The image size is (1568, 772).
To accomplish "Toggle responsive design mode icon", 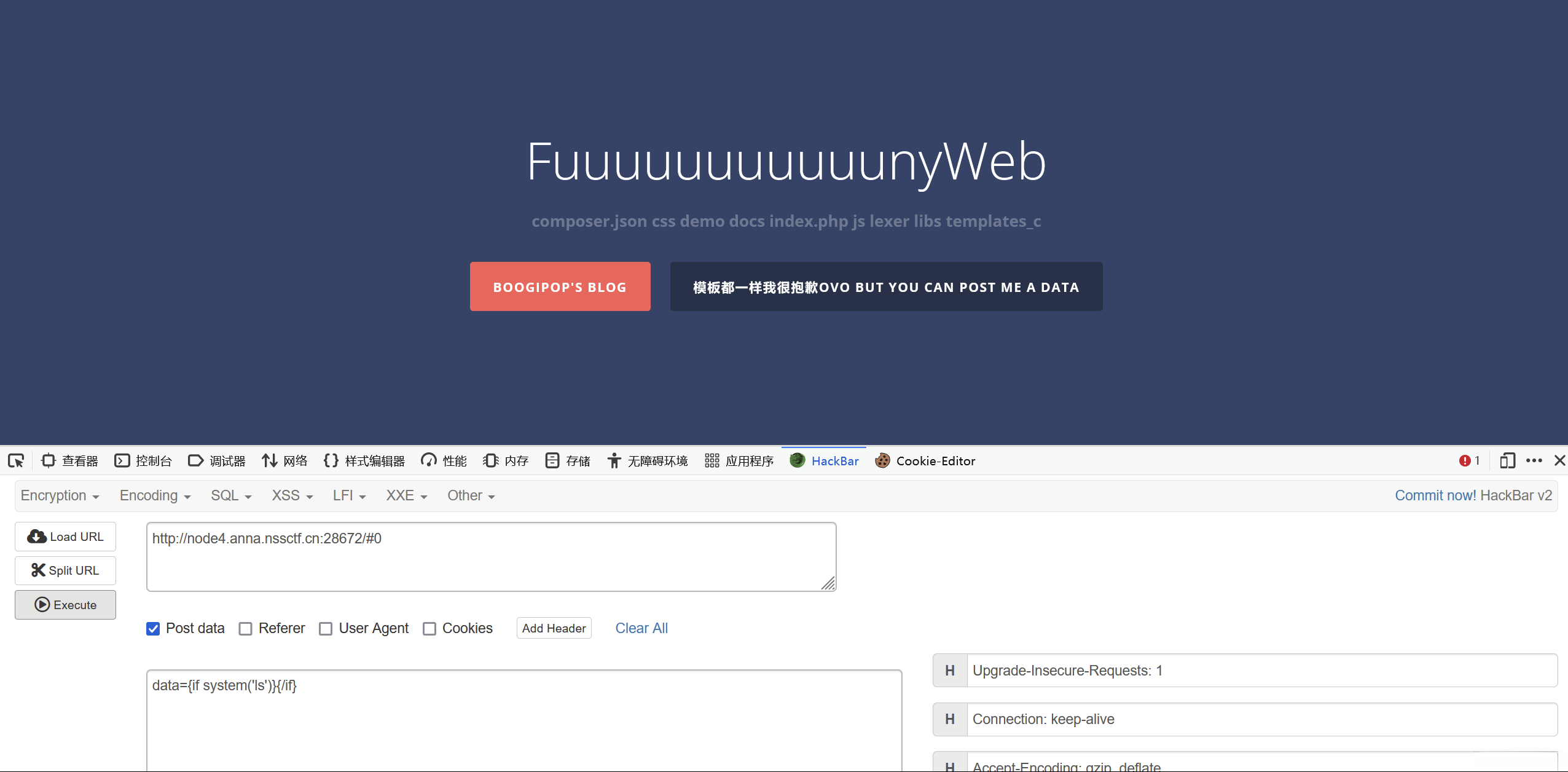I will [1507, 460].
